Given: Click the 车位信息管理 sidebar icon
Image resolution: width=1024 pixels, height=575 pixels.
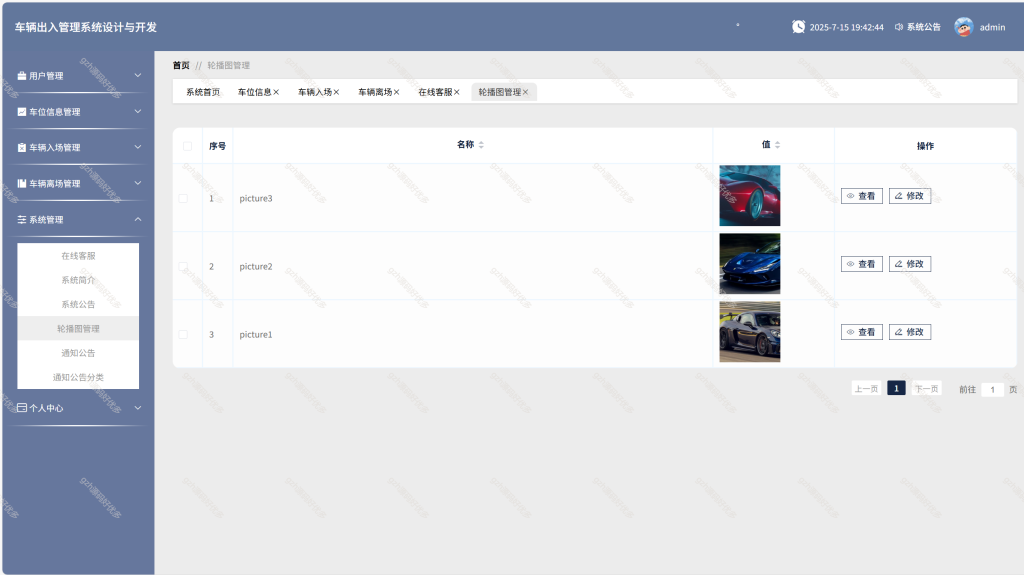Looking at the screenshot, I should coord(22,112).
